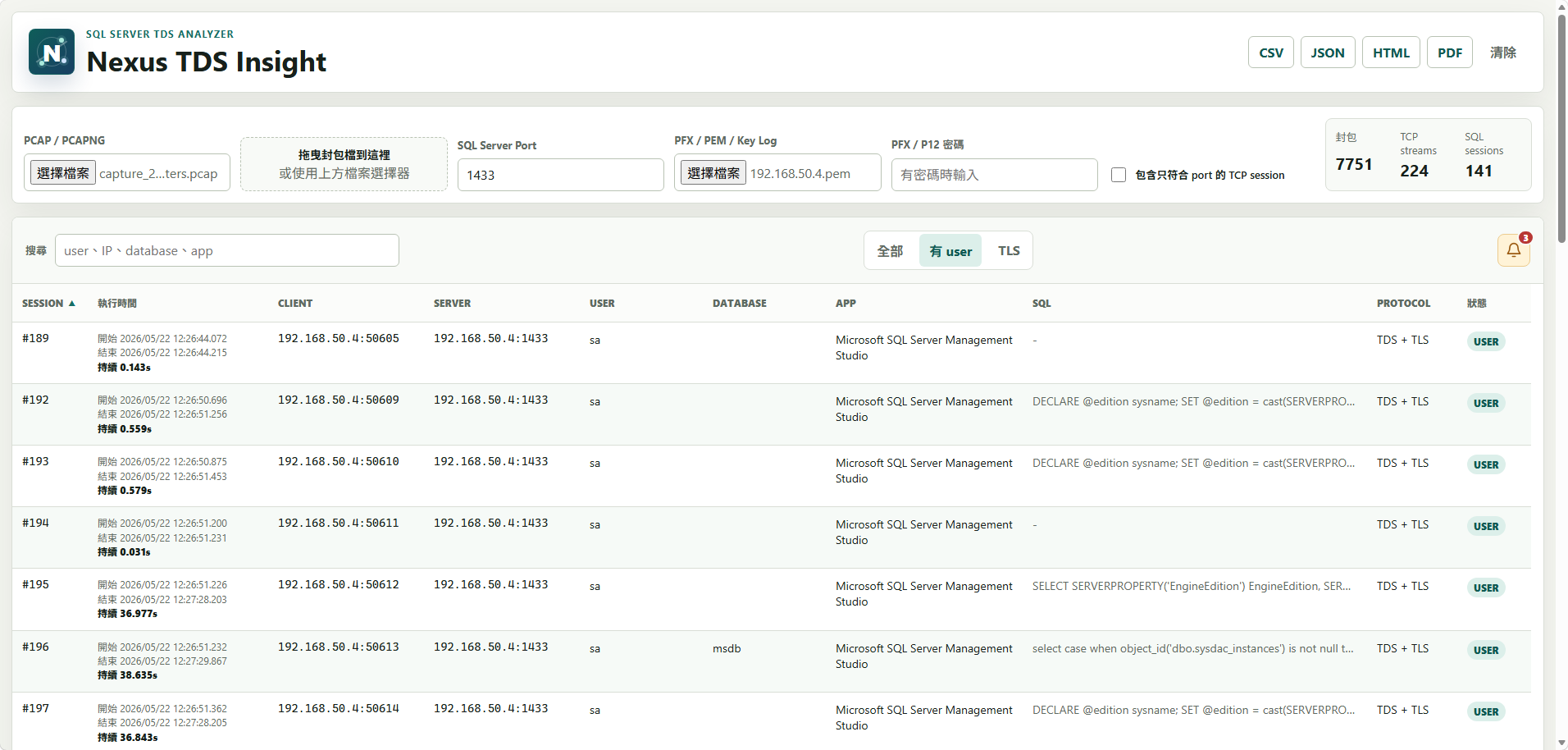
Task: Export results as CSV
Action: pos(1271,53)
